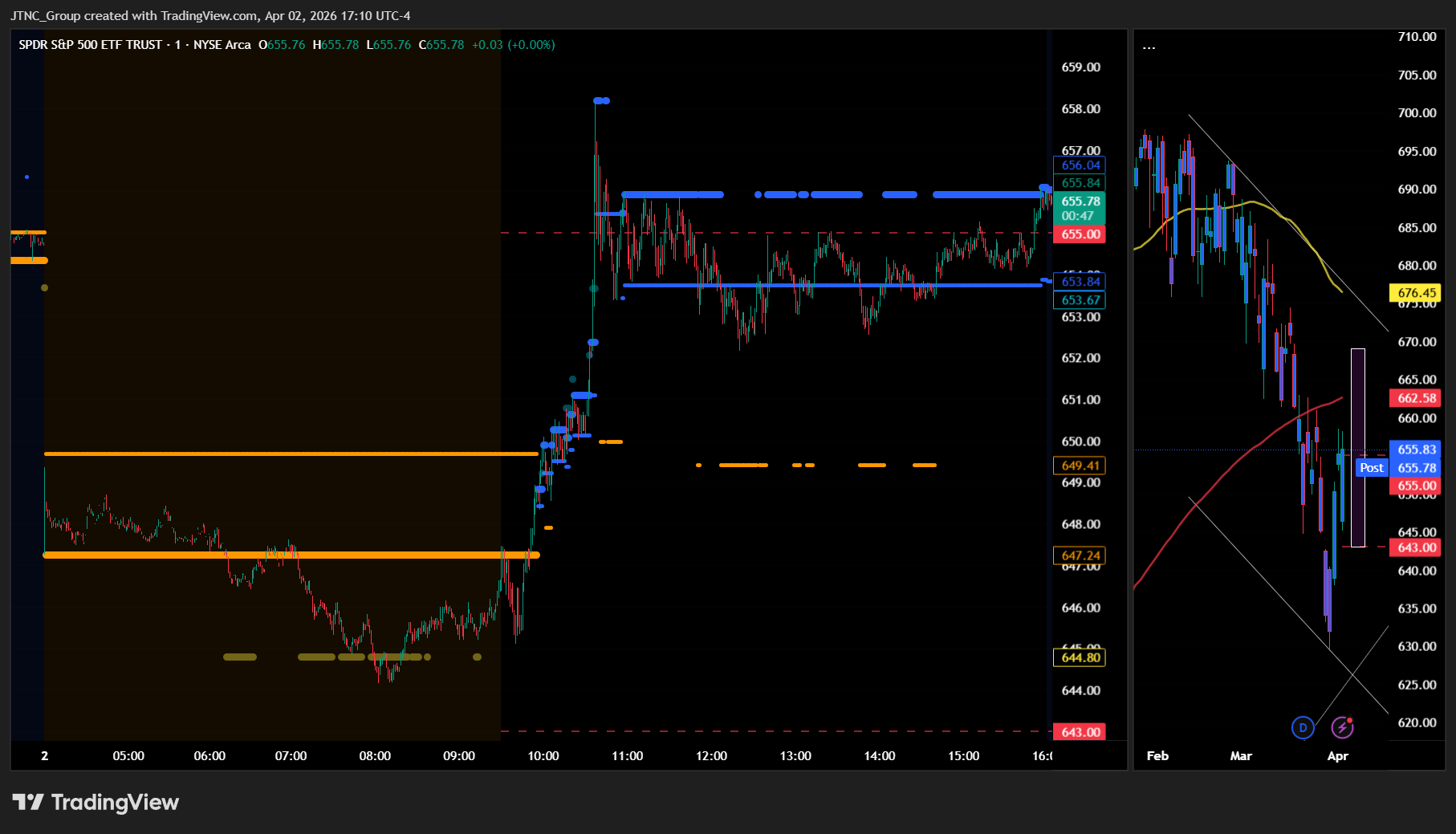
Task: Select the blue 656.04 price label
Action: pos(1080,165)
